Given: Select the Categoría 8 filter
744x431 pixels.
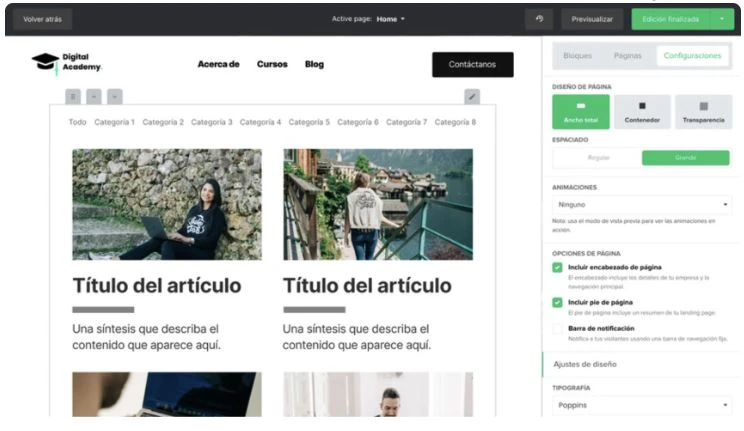Looking at the screenshot, I should coord(455,122).
